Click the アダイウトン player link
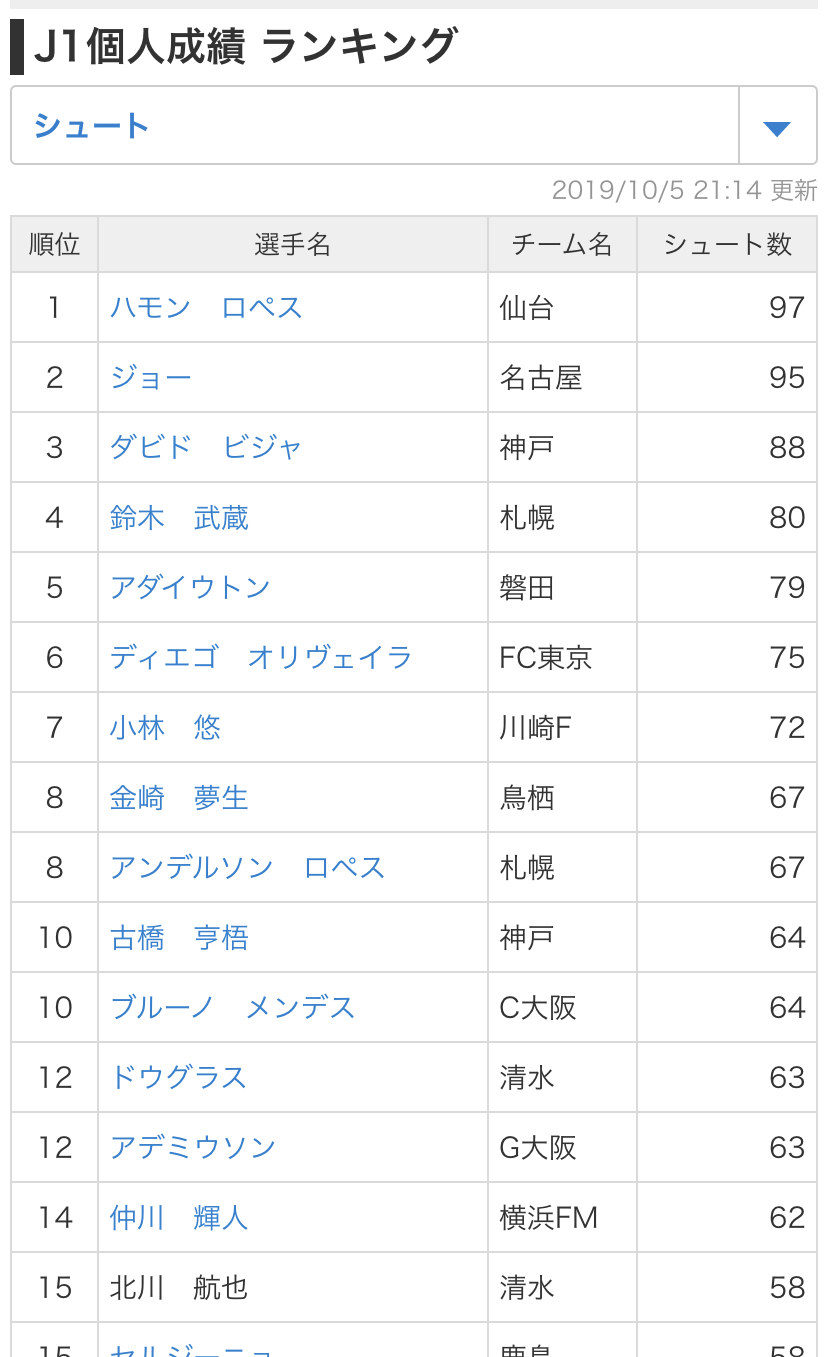Image resolution: width=828 pixels, height=1357 pixels. click(x=190, y=588)
